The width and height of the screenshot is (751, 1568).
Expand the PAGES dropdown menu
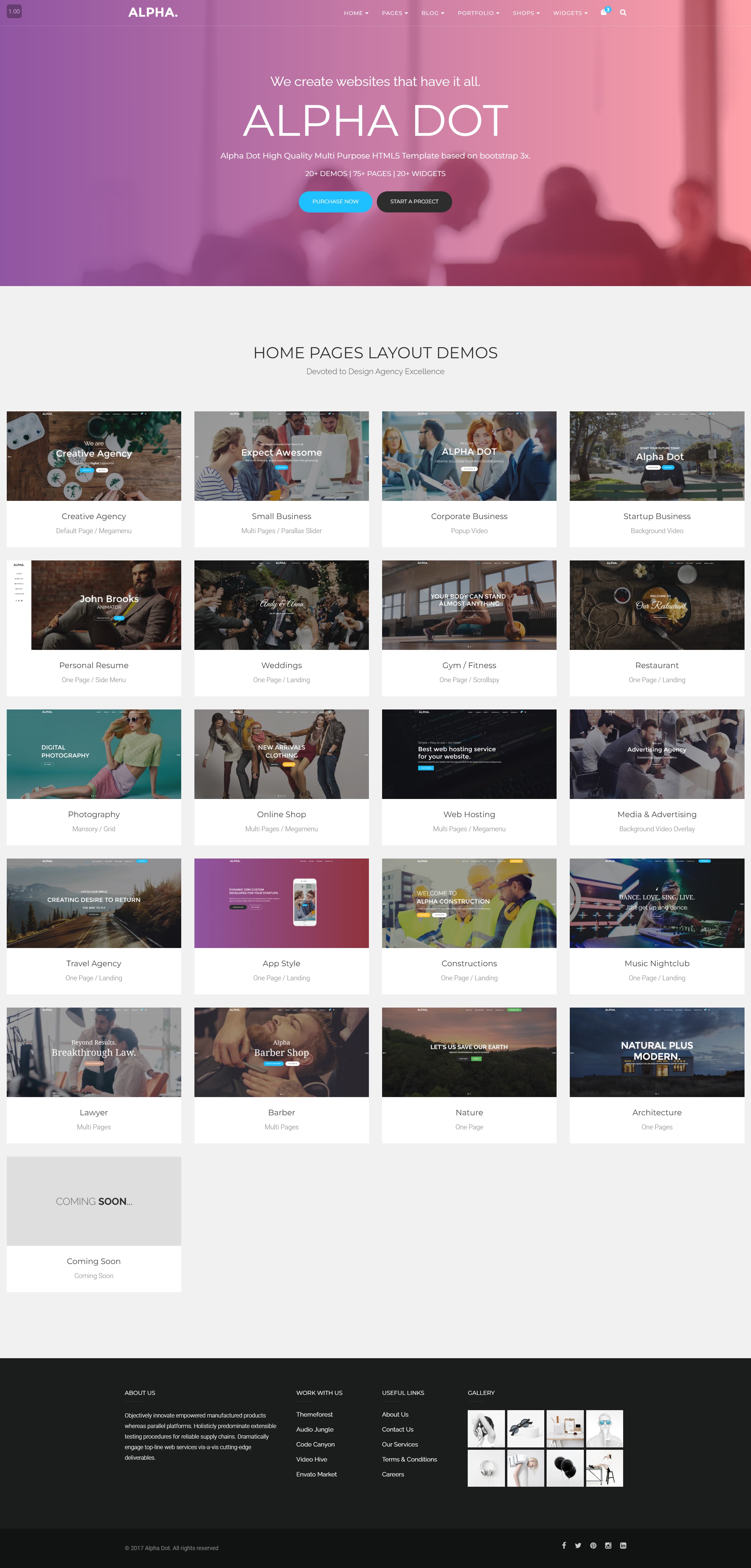pyautogui.click(x=395, y=13)
